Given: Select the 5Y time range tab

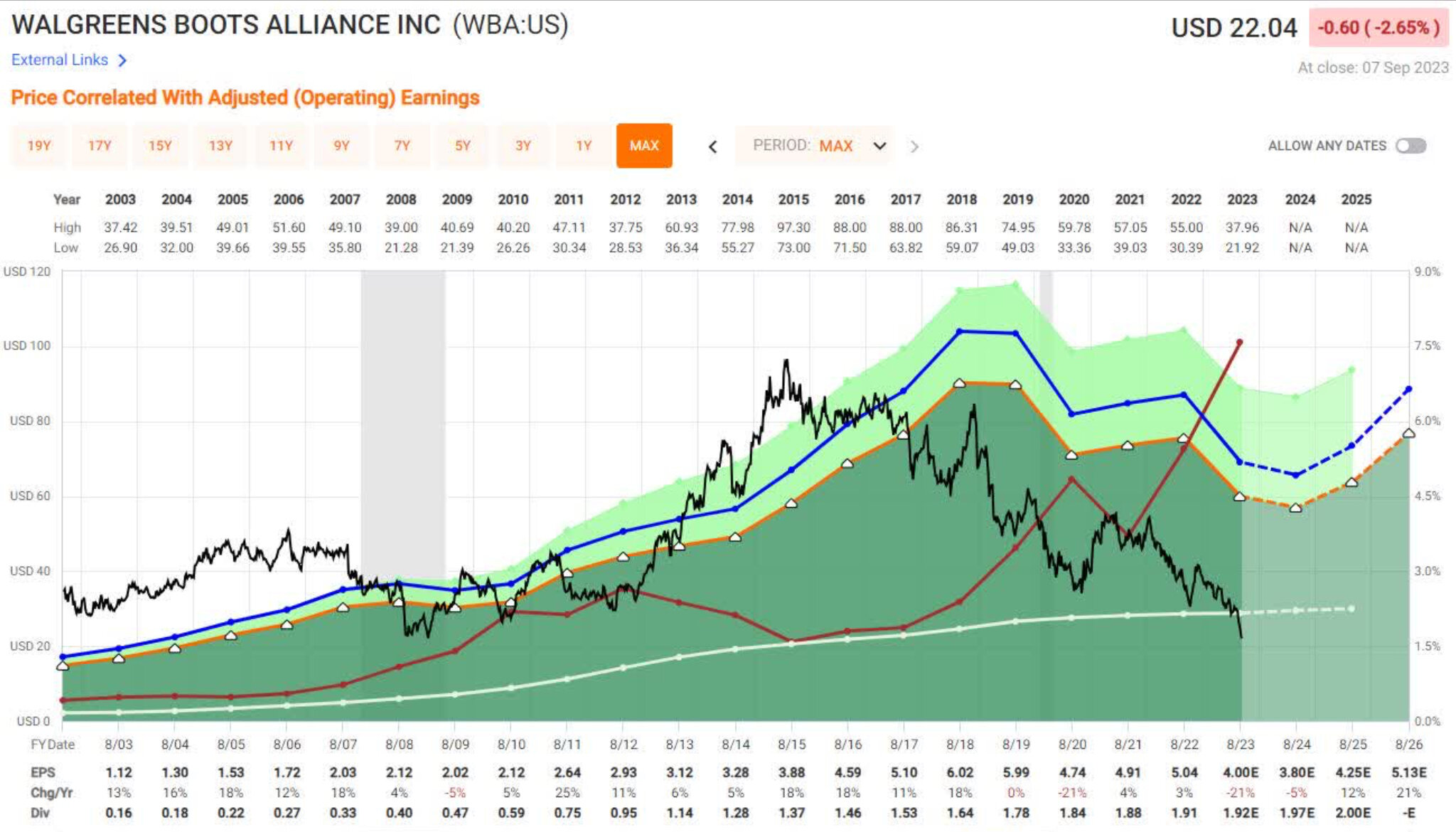Looking at the screenshot, I should click(463, 146).
